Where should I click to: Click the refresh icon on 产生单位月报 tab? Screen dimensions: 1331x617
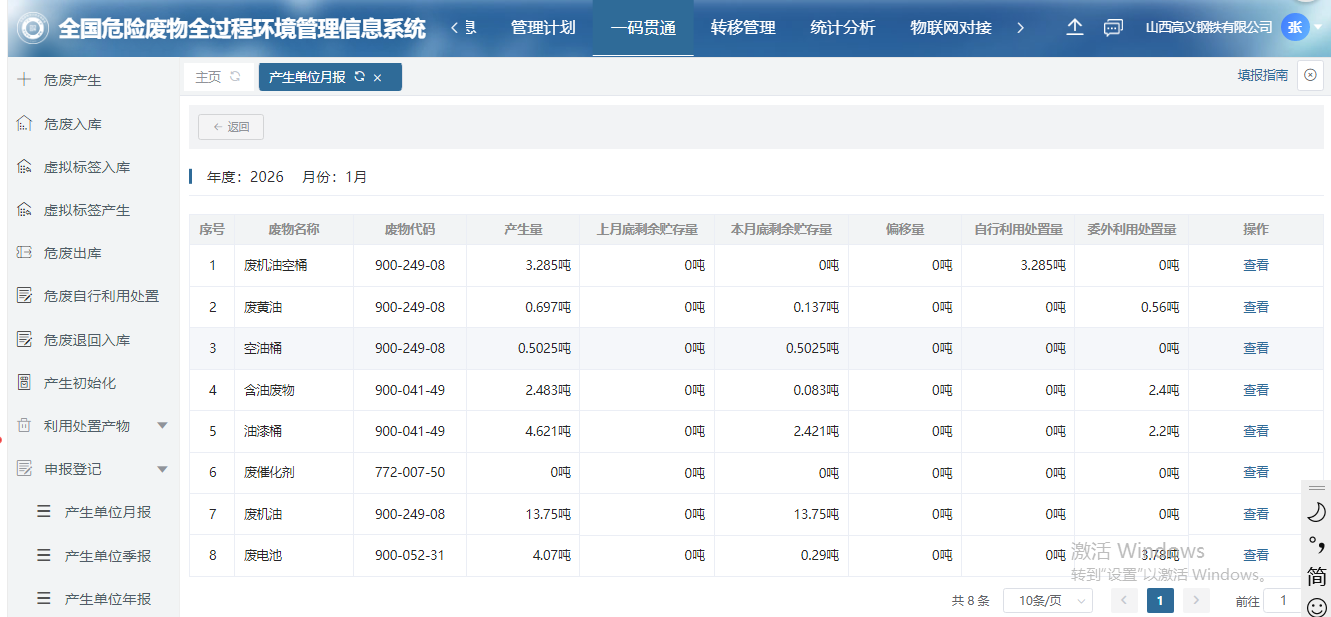(359, 77)
